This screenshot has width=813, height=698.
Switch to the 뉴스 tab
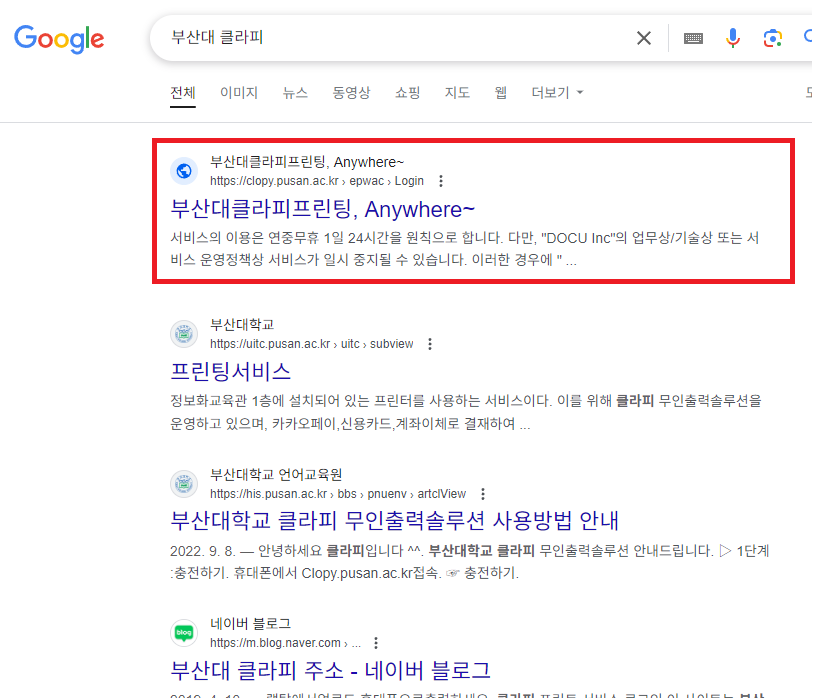pos(295,93)
